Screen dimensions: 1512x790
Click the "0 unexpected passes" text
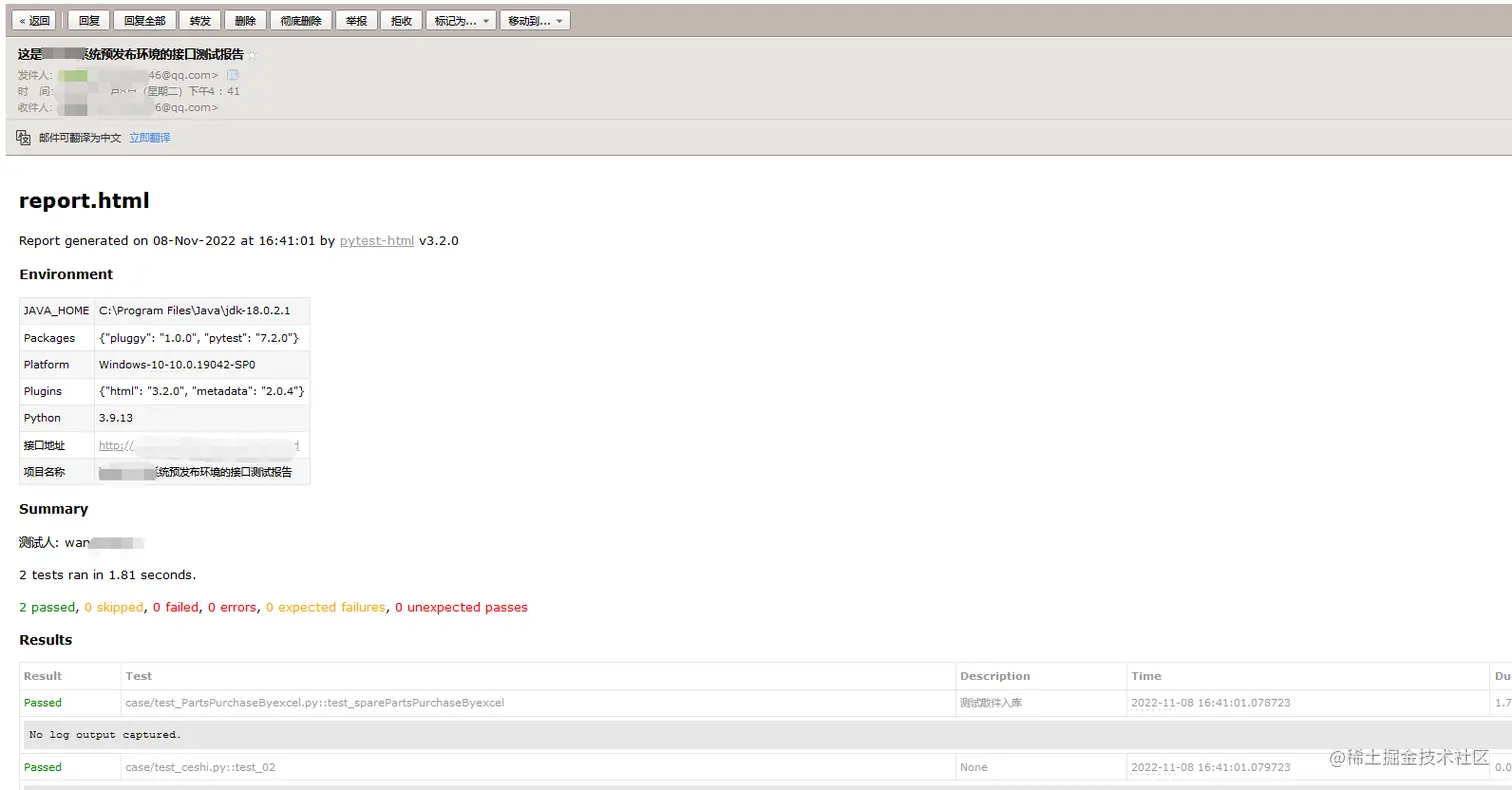461,607
